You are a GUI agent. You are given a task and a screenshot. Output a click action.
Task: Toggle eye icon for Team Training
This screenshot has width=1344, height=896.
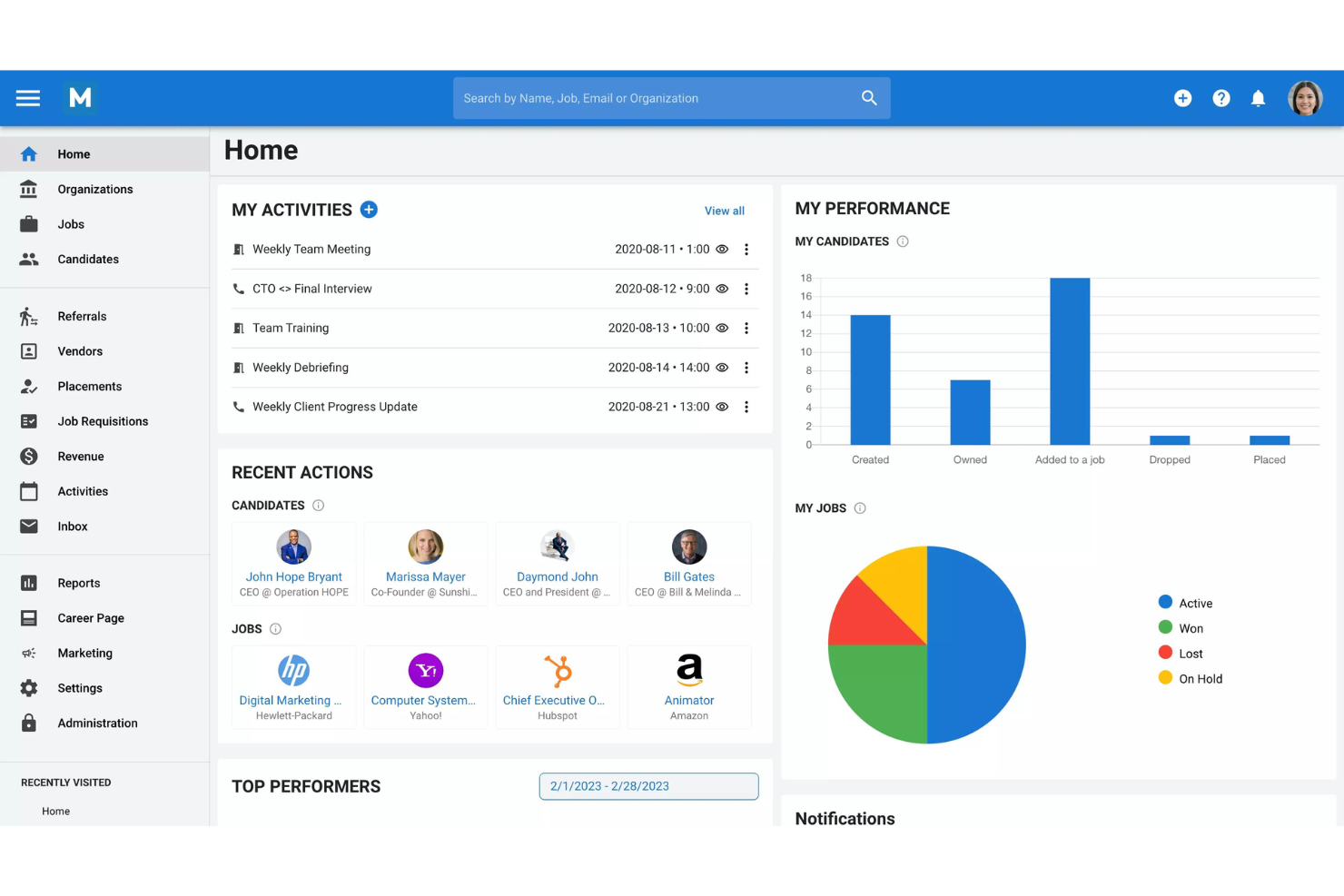[722, 329]
